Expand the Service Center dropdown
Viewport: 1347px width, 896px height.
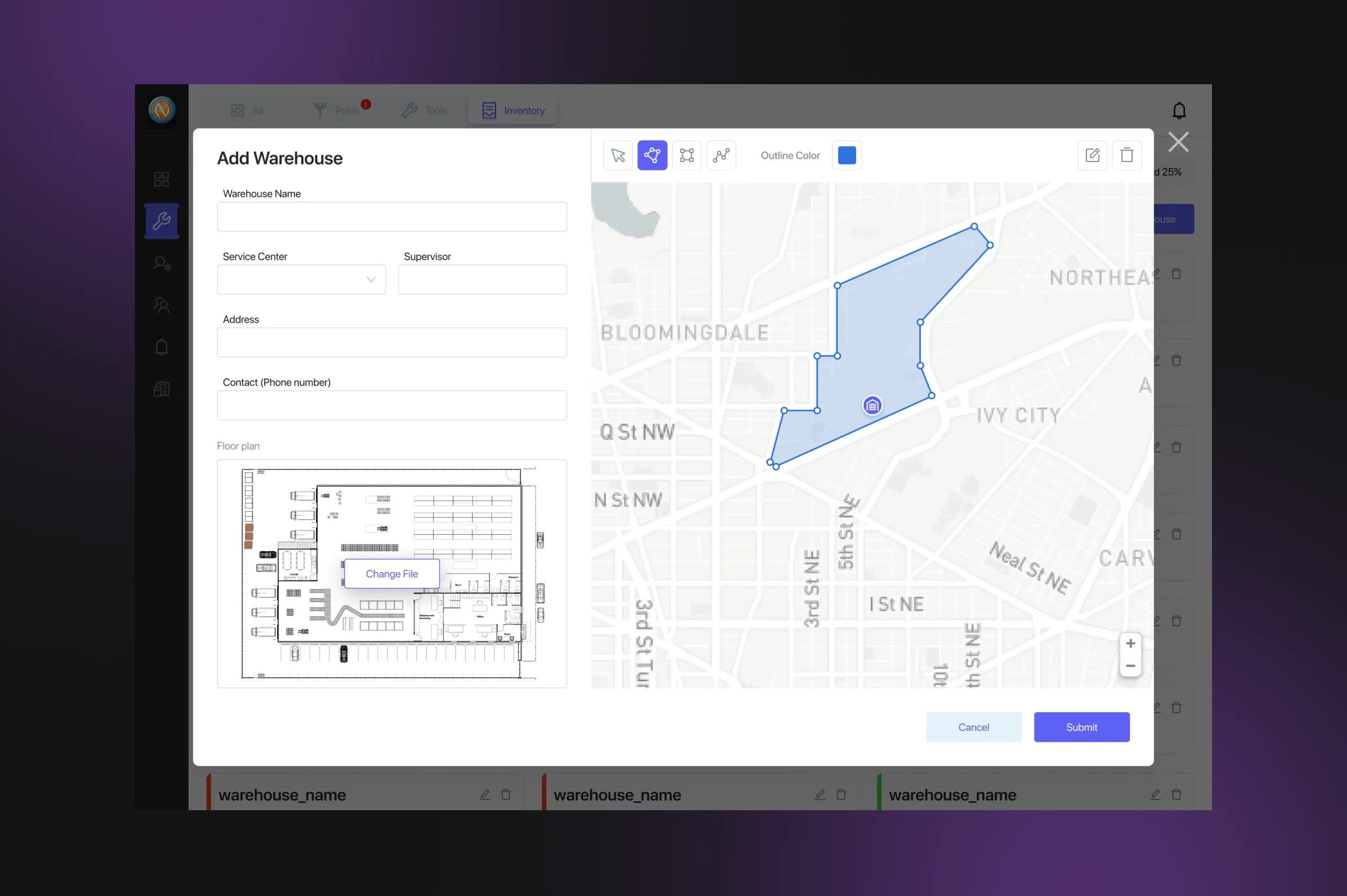tap(301, 280)
